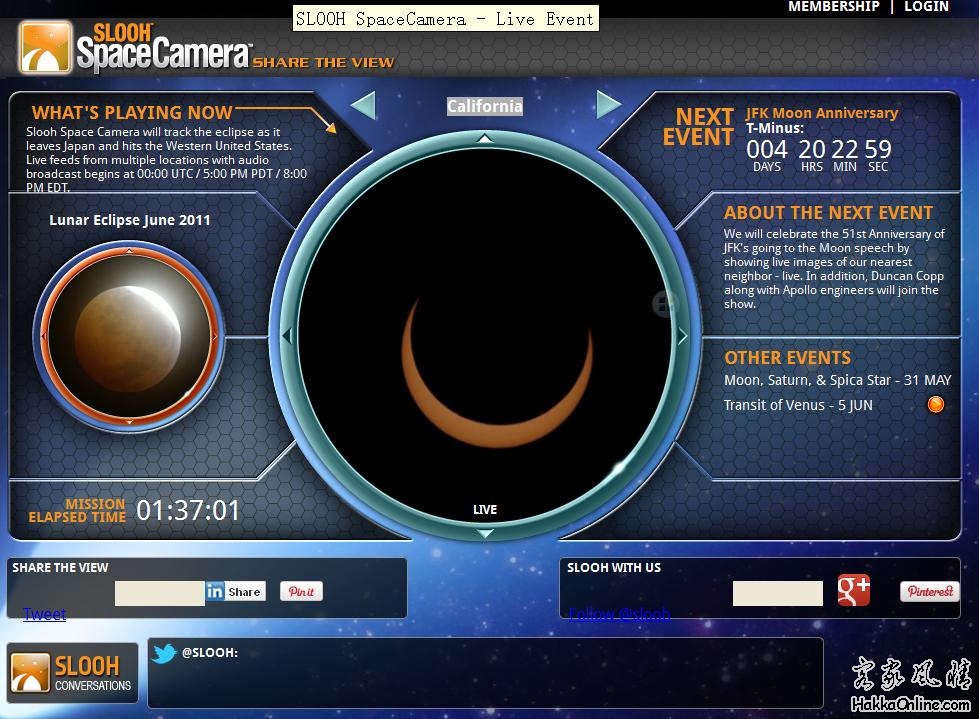Click top arrow on lunar eclipse viewer

129,251
